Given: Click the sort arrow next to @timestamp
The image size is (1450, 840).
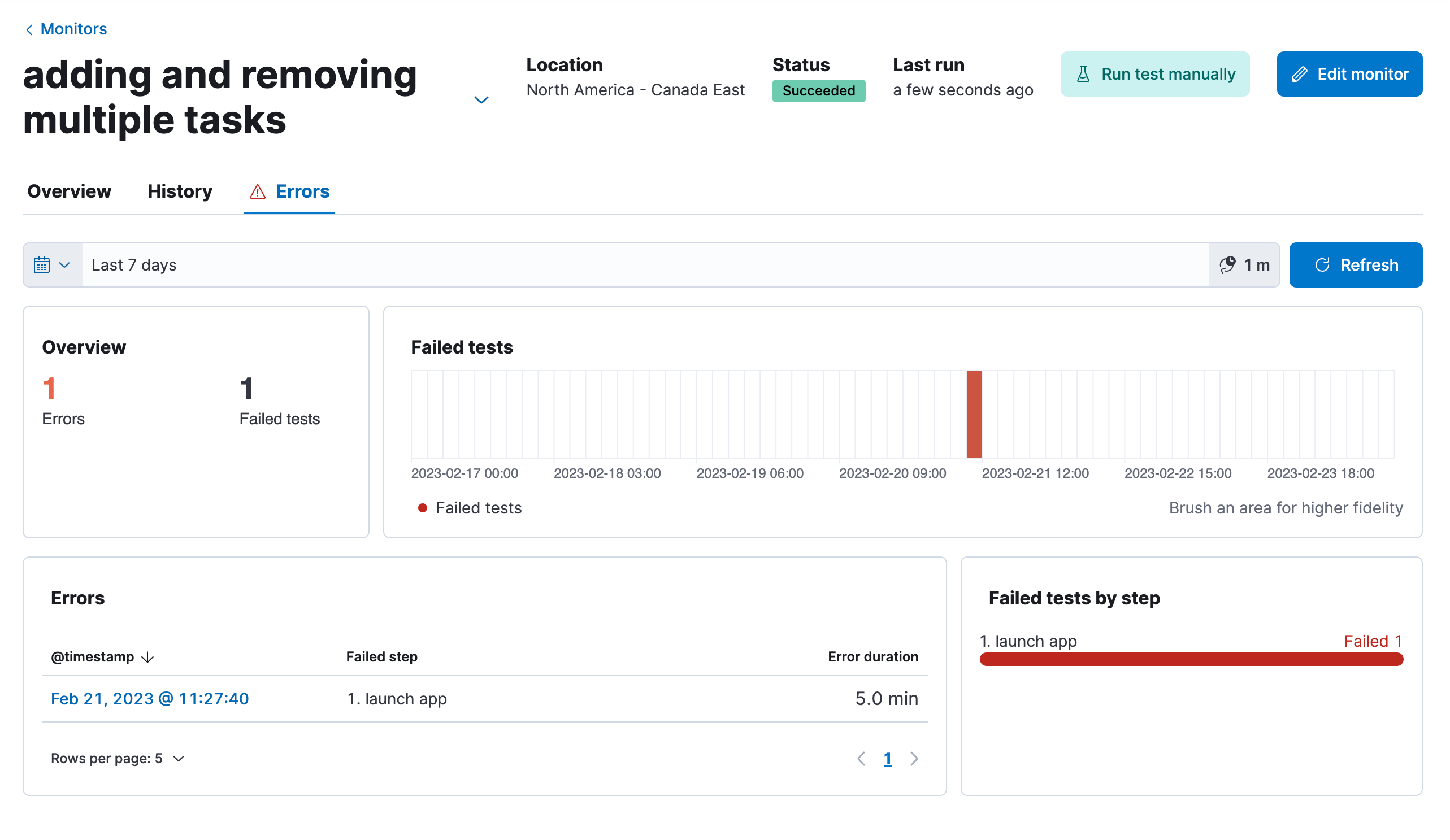Looking at the screenshot, I should click(148, 657).
